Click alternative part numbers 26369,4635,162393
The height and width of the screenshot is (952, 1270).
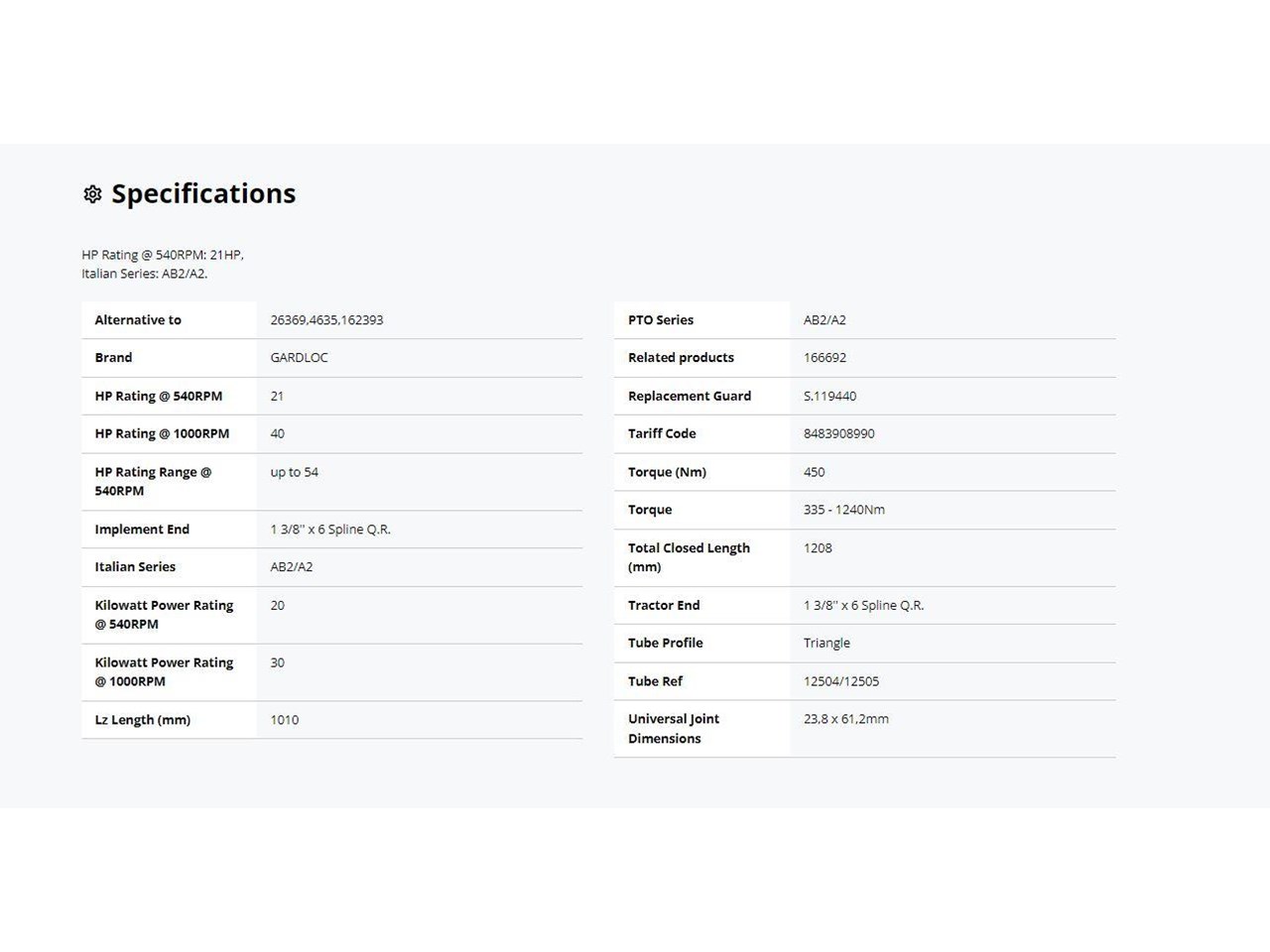coord(326,320)
